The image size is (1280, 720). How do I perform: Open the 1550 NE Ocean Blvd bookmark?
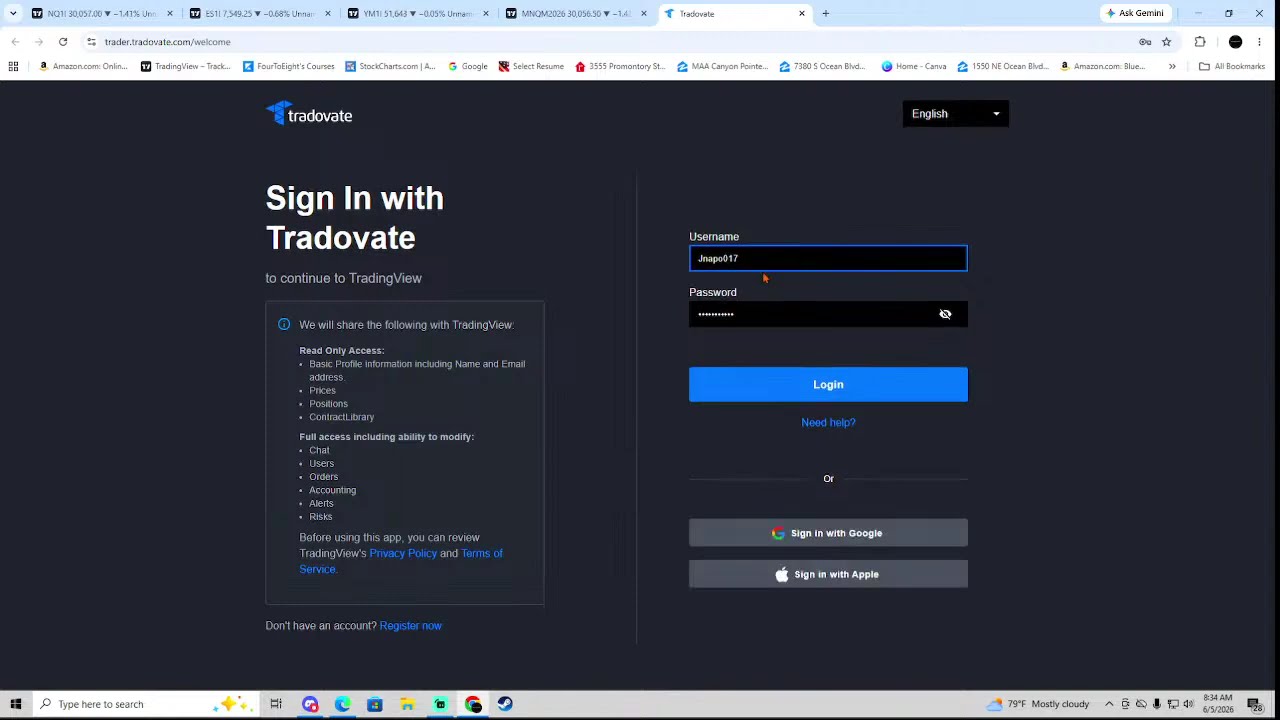[1002, 66]
